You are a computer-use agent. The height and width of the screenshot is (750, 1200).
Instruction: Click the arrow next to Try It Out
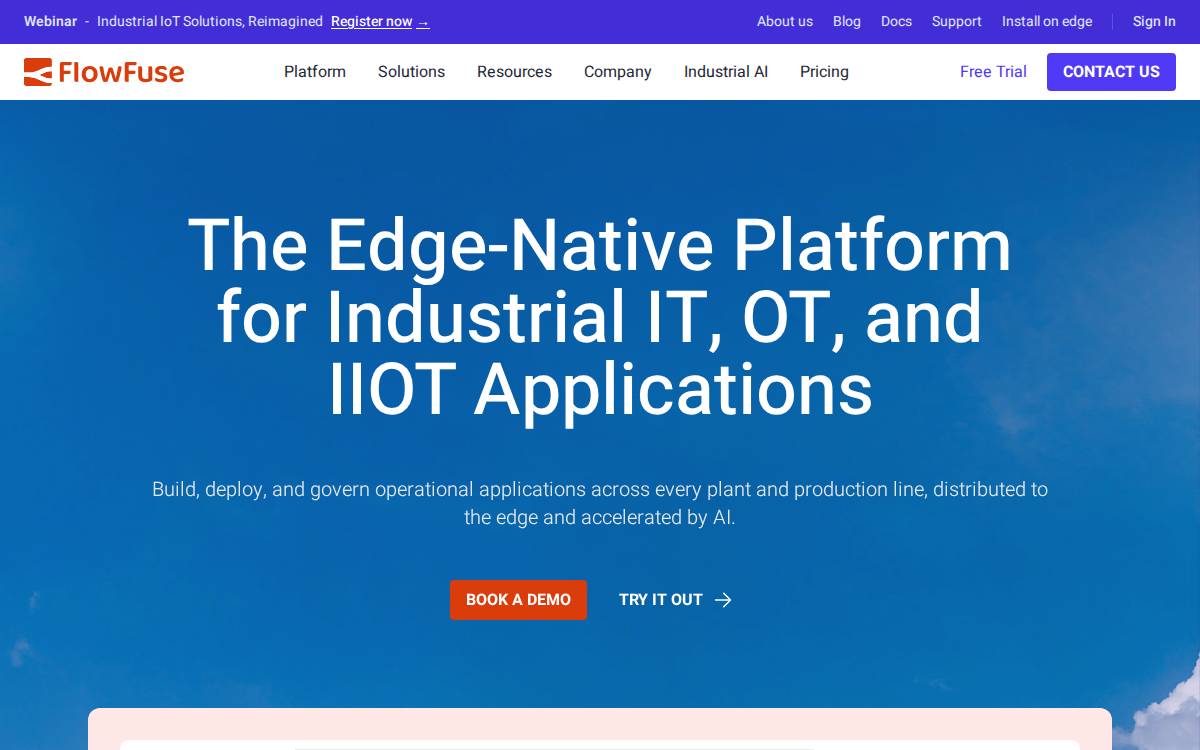[723, 600]
